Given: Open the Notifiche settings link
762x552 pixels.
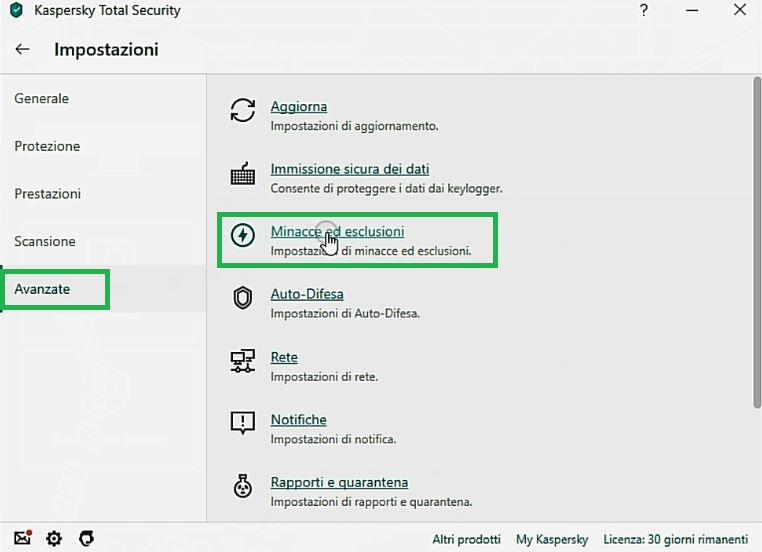Looking at the screenshot, I should click(x=298, y=419).
